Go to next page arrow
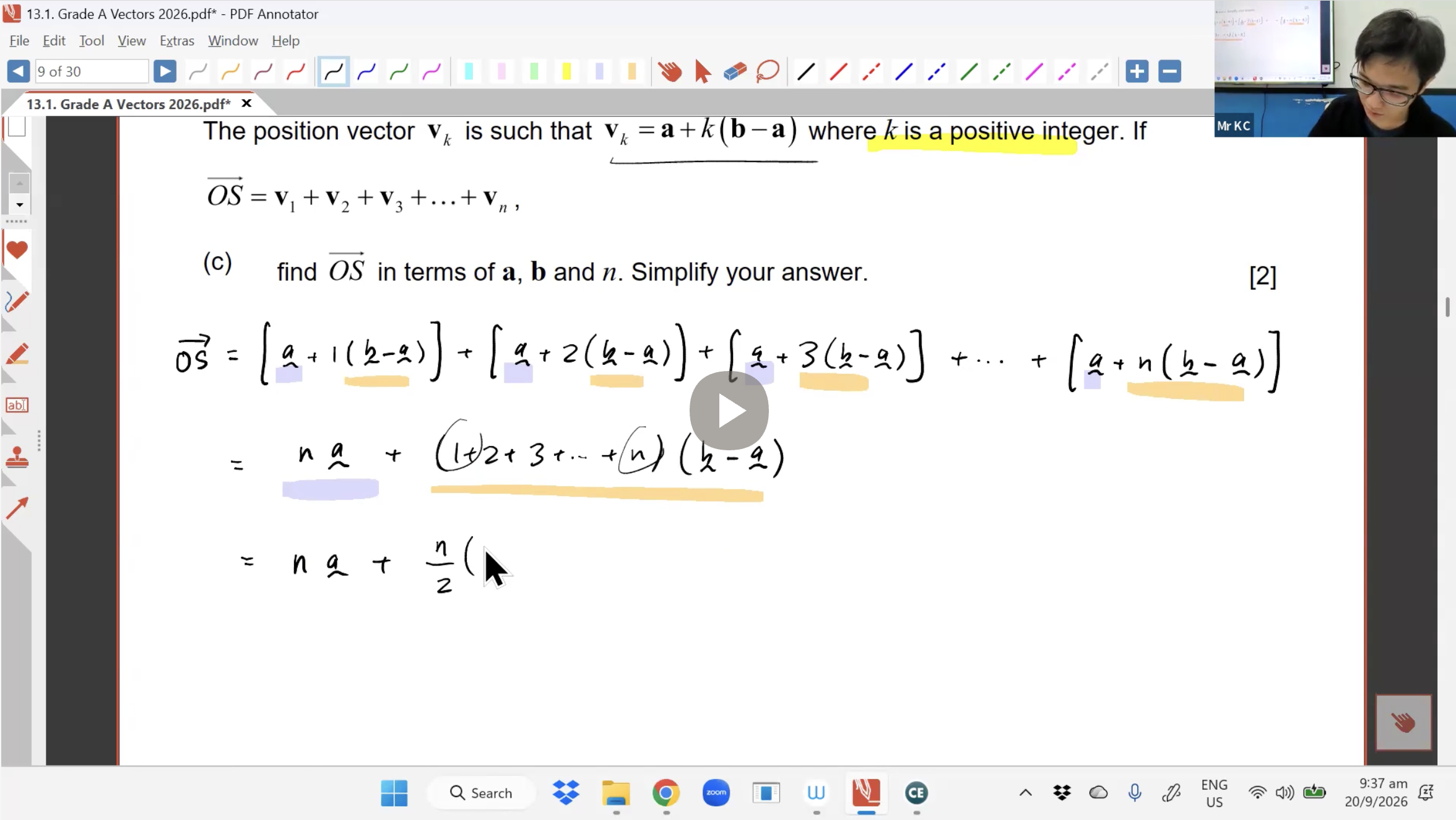1456x820 pixels. click(x=165, y=72)
